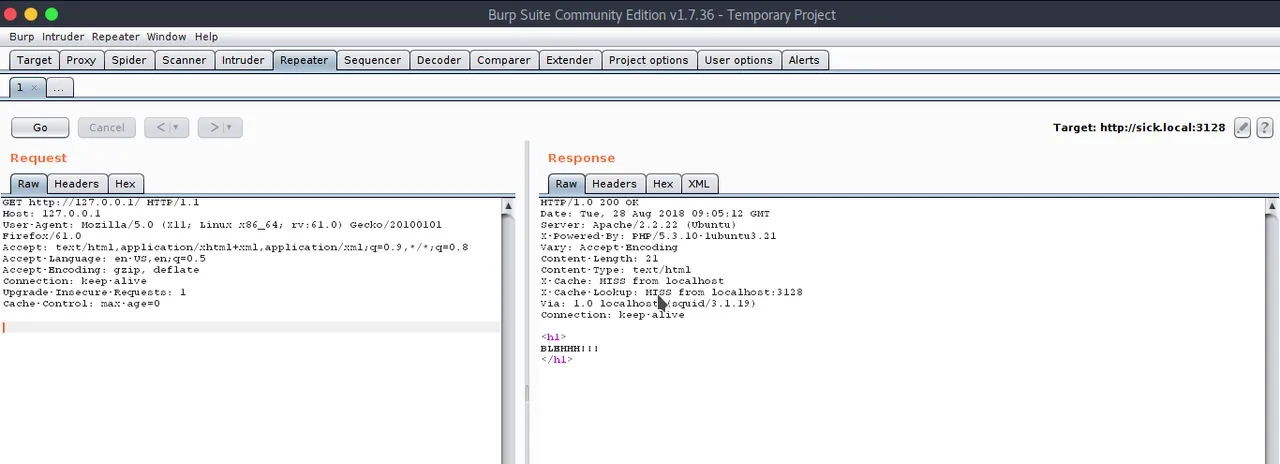
Task: Switch to the Decoder tab
Action: pos(439,60)
